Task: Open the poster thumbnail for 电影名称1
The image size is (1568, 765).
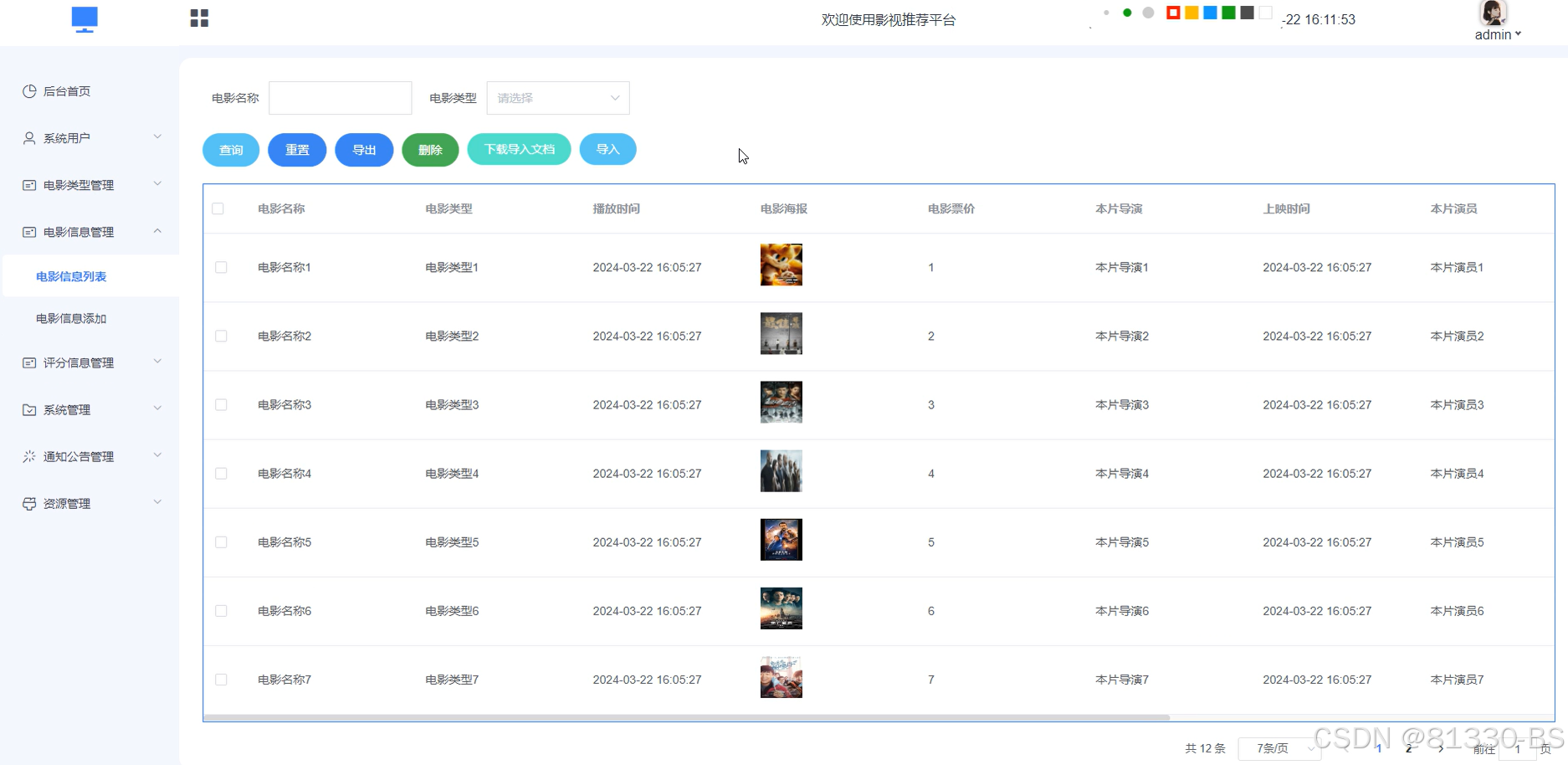Action: (x=781, y=264)
